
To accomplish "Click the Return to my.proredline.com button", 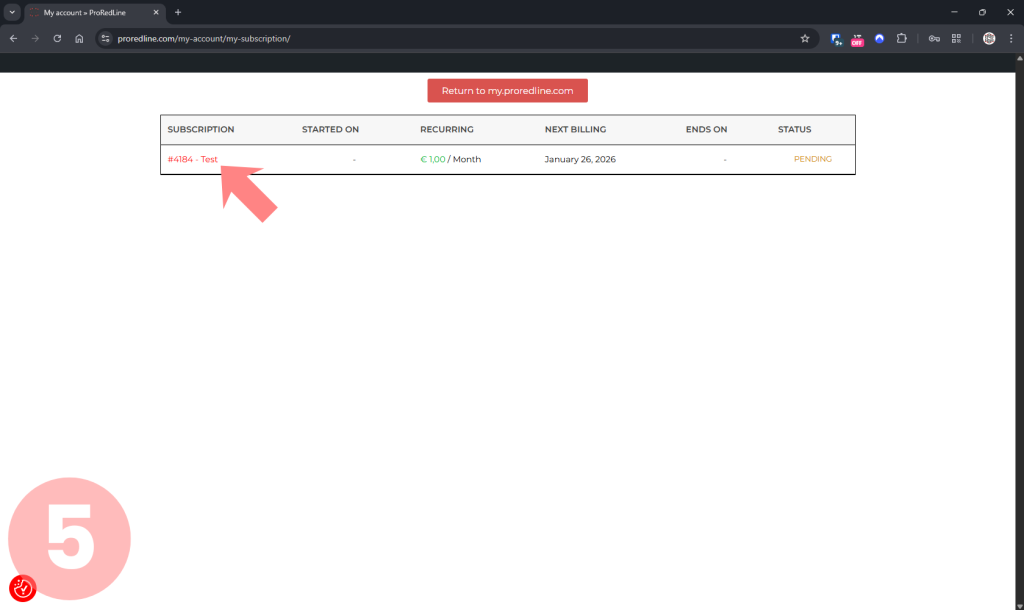I will point(507,91).
